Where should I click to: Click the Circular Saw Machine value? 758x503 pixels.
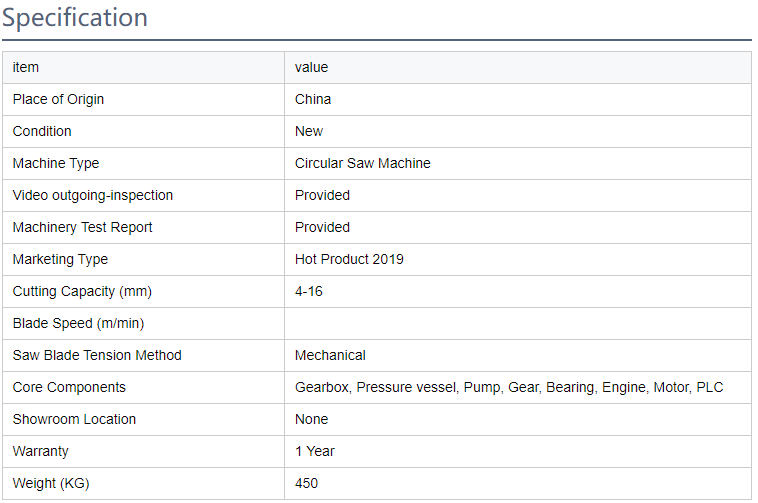pyautogui.click(x=362, y=163)
